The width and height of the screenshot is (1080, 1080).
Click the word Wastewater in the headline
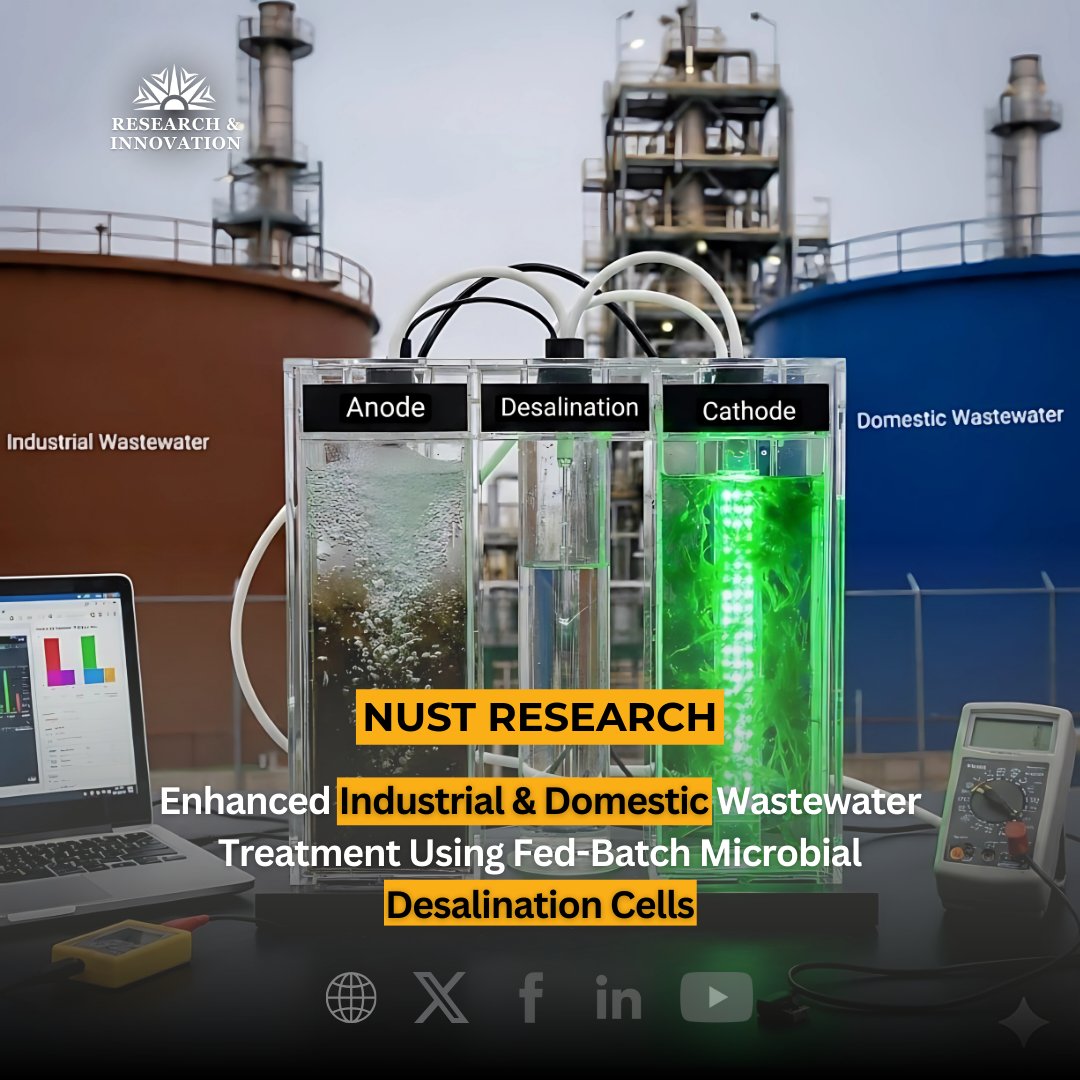[x=820, y=801]
